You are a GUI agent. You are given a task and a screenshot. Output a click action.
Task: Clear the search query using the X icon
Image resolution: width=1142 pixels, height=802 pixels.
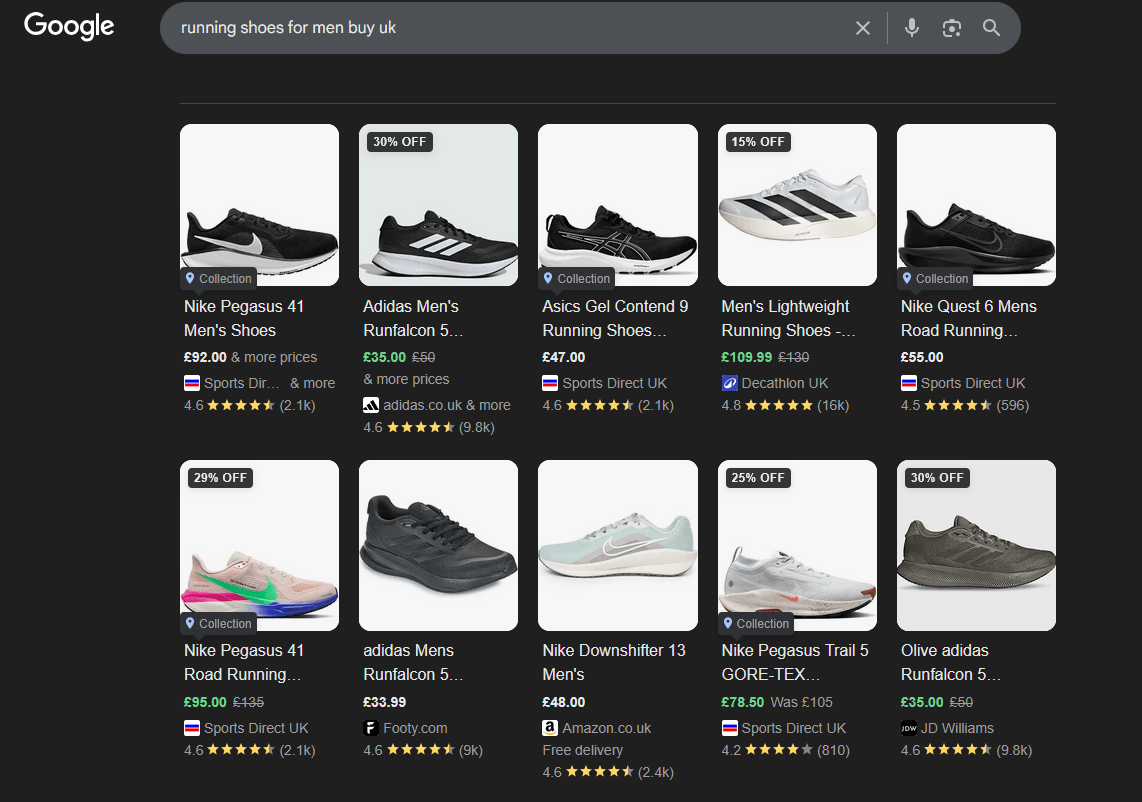point(862,27)
